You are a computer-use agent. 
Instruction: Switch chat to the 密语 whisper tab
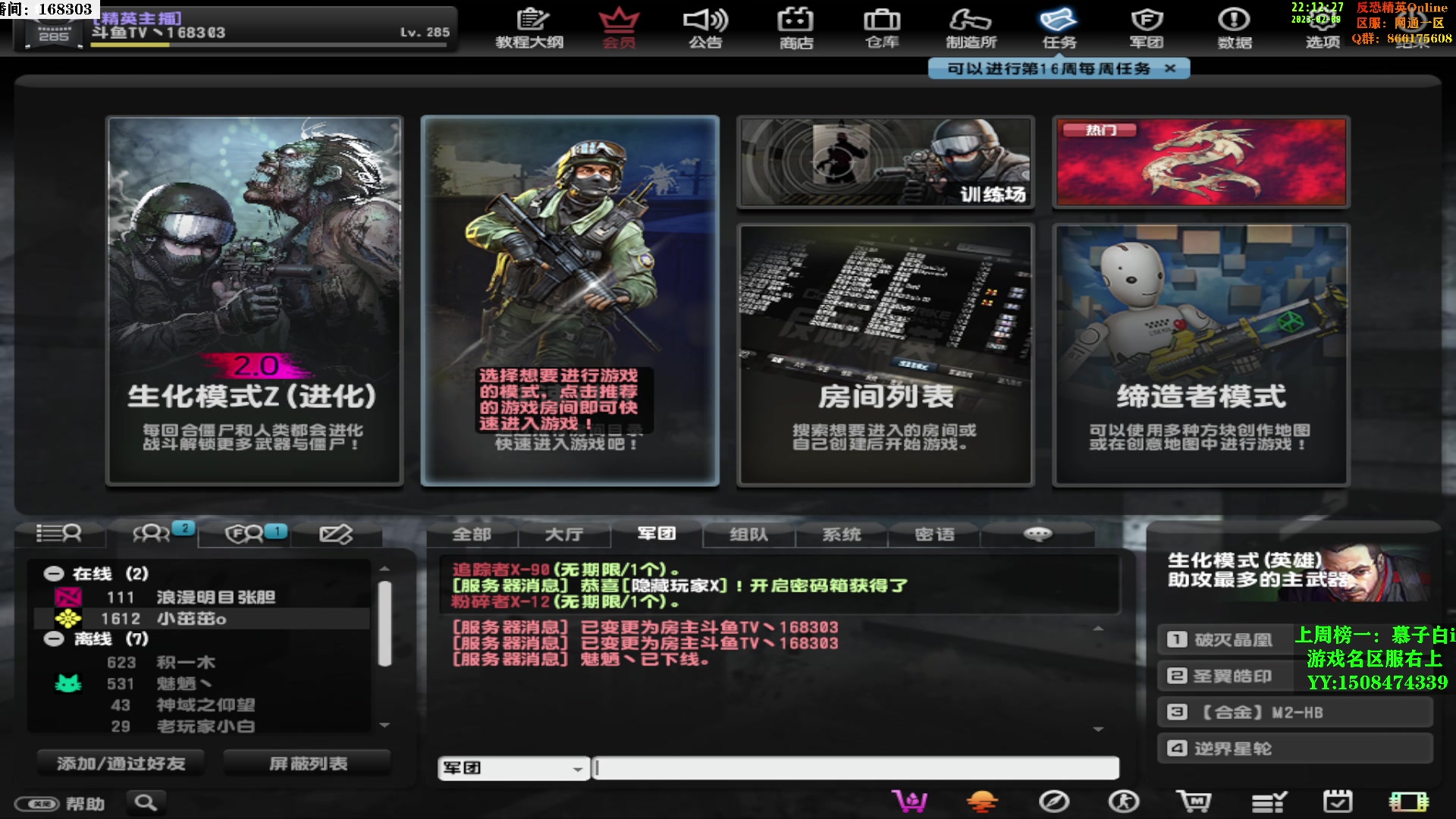click(x=934, y=534)
